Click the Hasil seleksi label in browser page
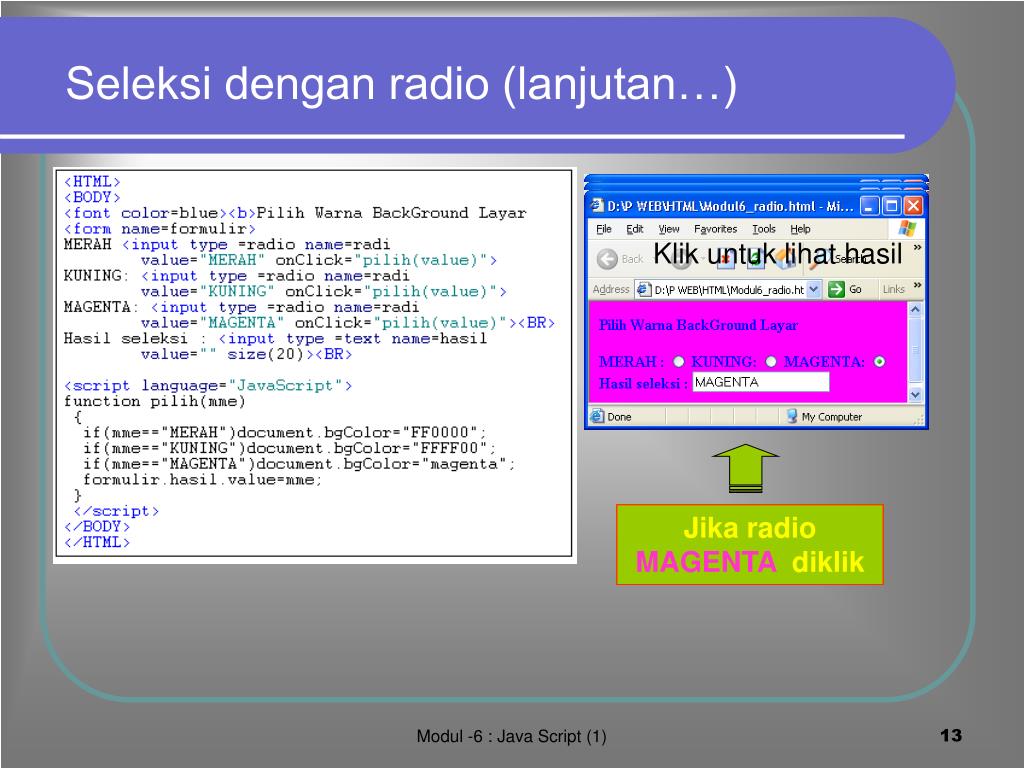1024x768 pixels. coord(643,383)
